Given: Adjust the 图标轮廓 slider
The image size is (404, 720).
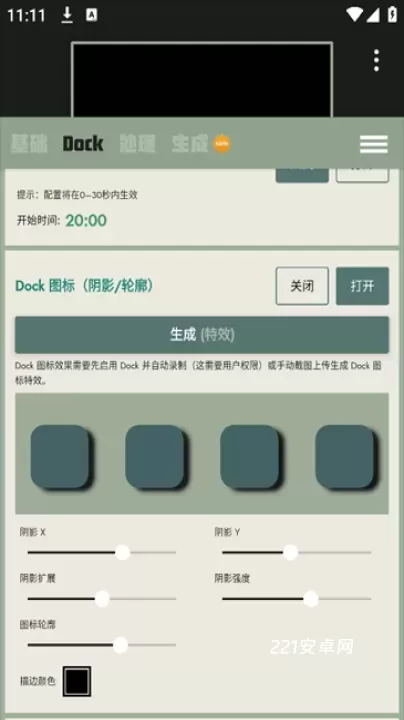Looking at the screenshot, I should 101,645.
